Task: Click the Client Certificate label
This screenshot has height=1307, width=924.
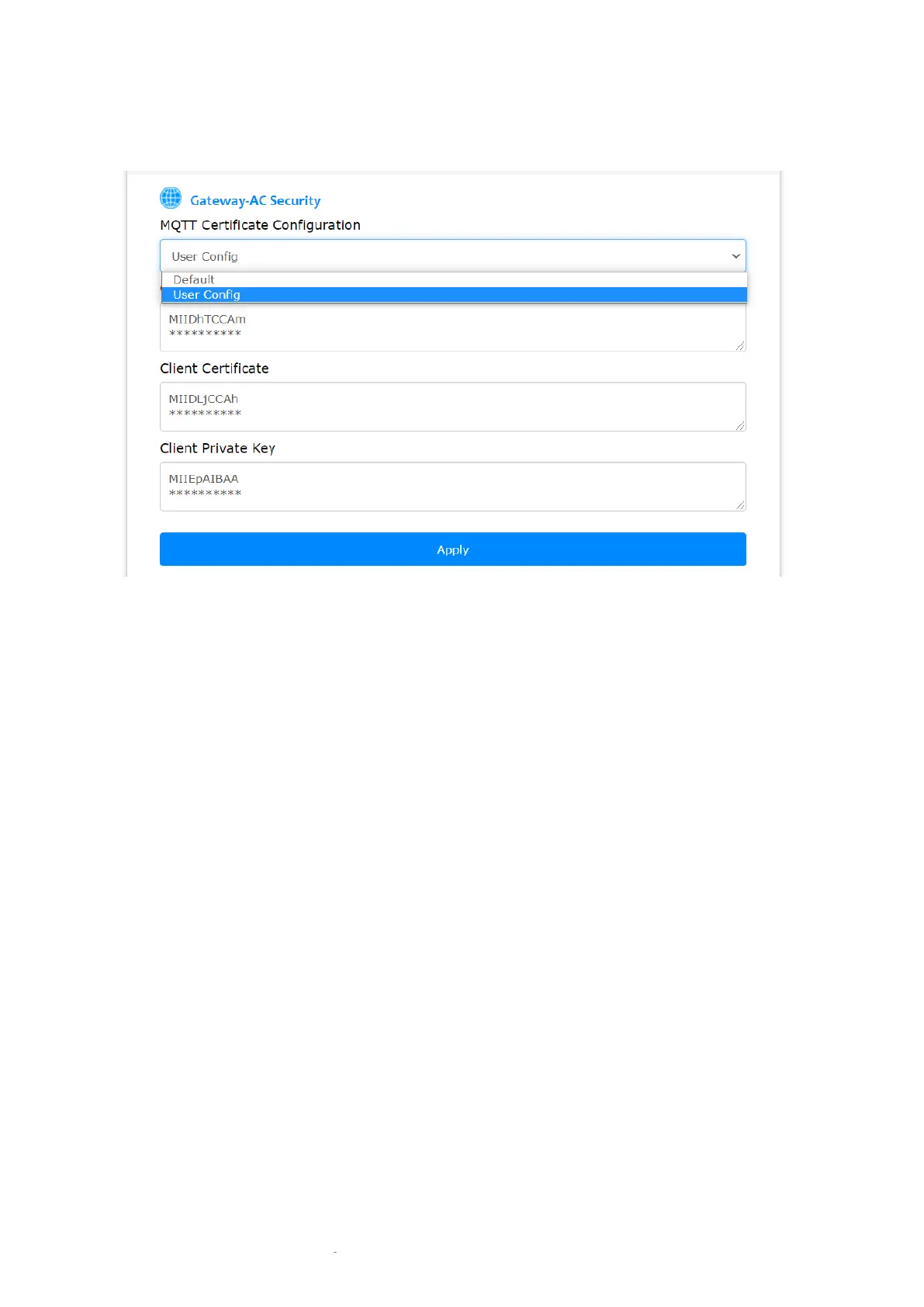Action: 214,369
